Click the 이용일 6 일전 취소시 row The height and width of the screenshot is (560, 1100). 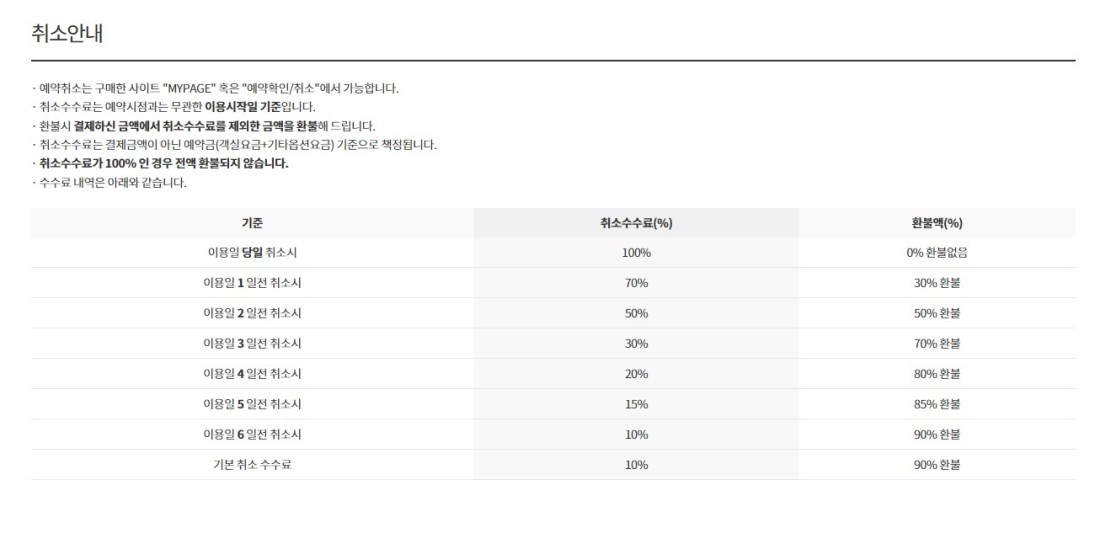tap(553, 434)
